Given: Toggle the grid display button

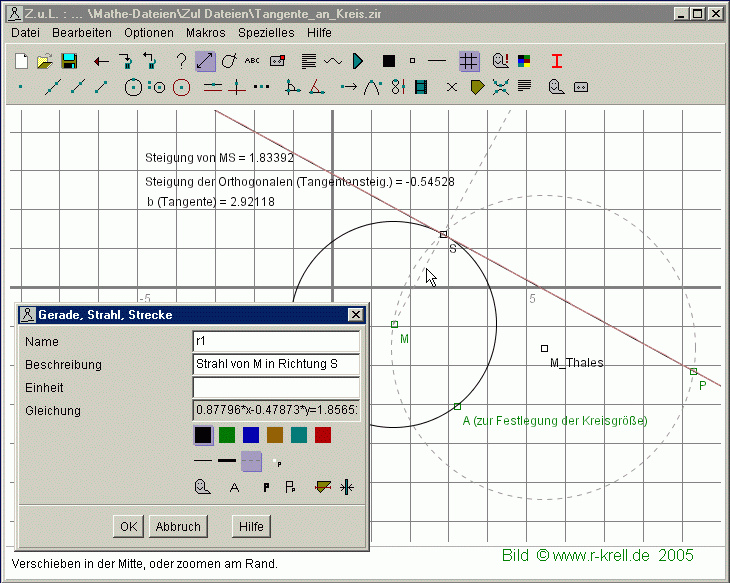Looking at the screenshot, I should [469, 61].
